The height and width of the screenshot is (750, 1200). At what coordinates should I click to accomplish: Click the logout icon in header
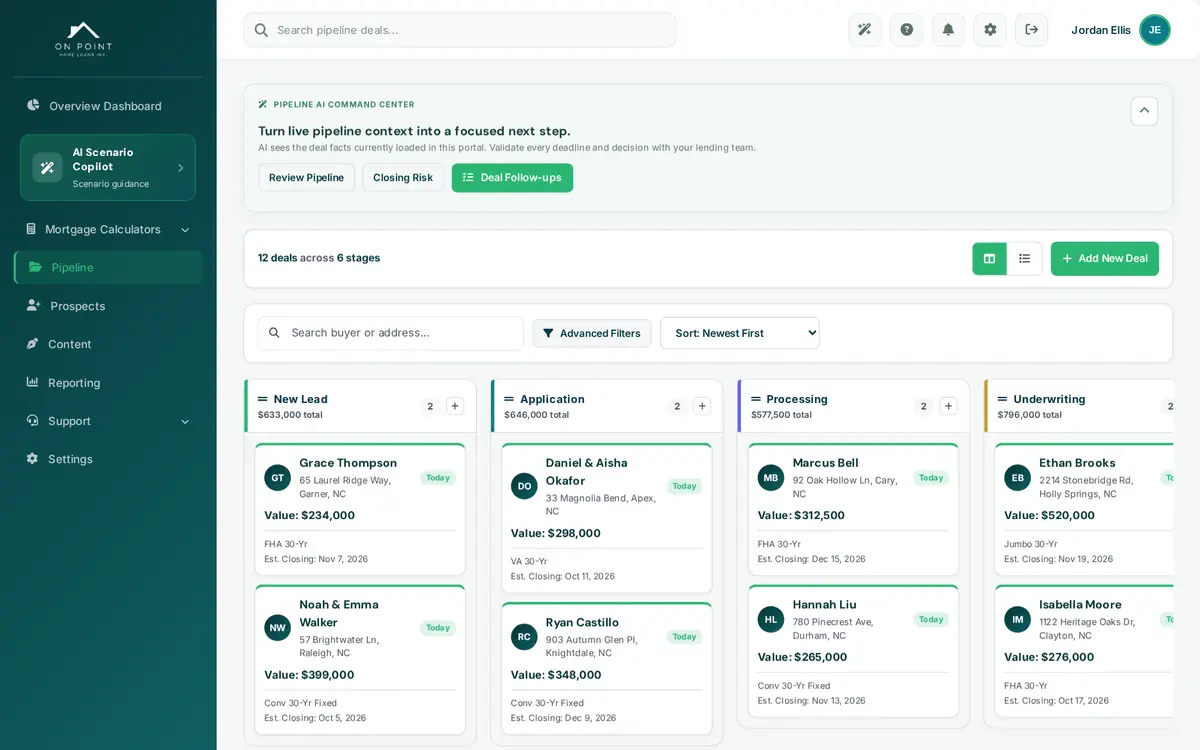pos(1032,30)
